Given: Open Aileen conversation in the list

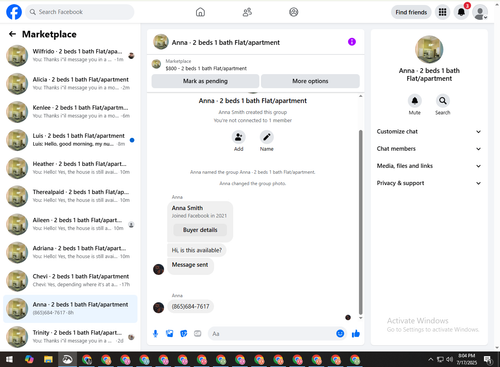Looking at the screenshot, I should (x=70, y=224).
